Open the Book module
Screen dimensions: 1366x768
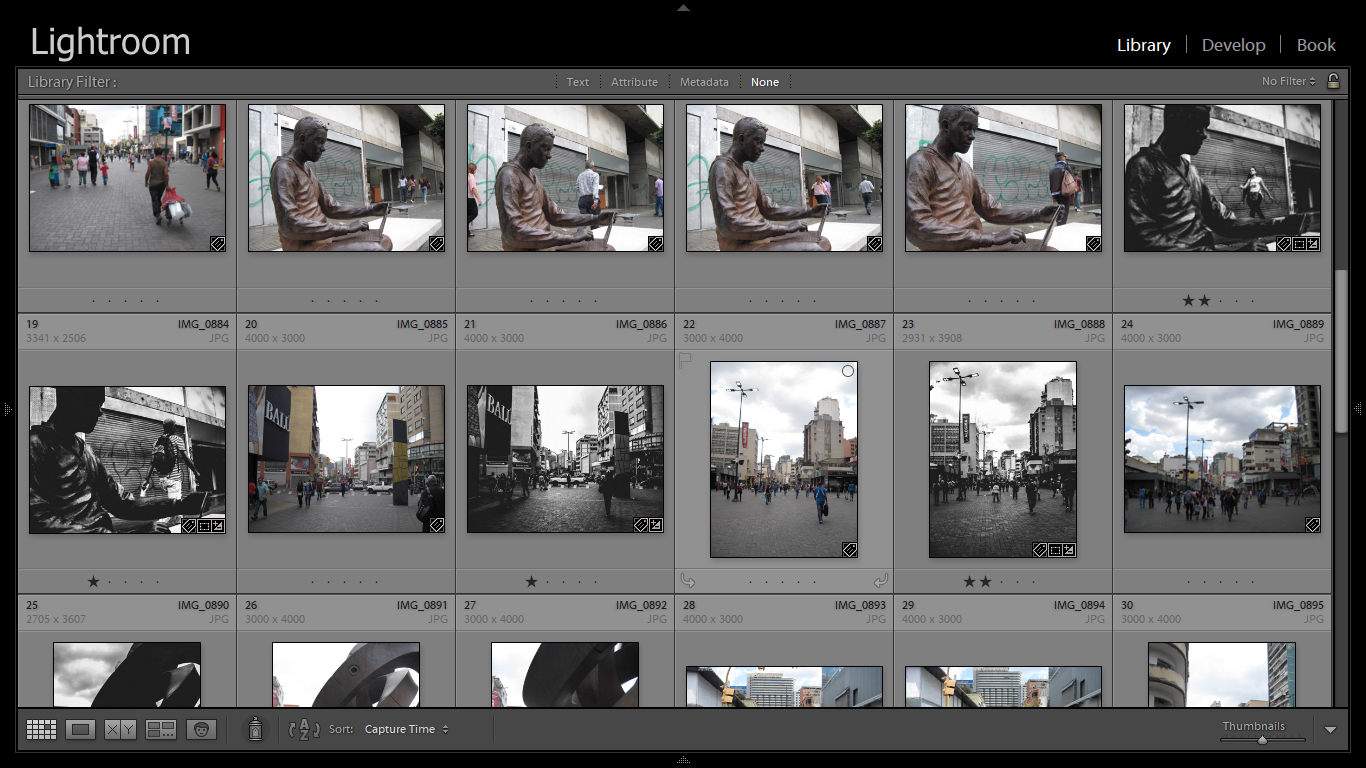[1316, 45]
